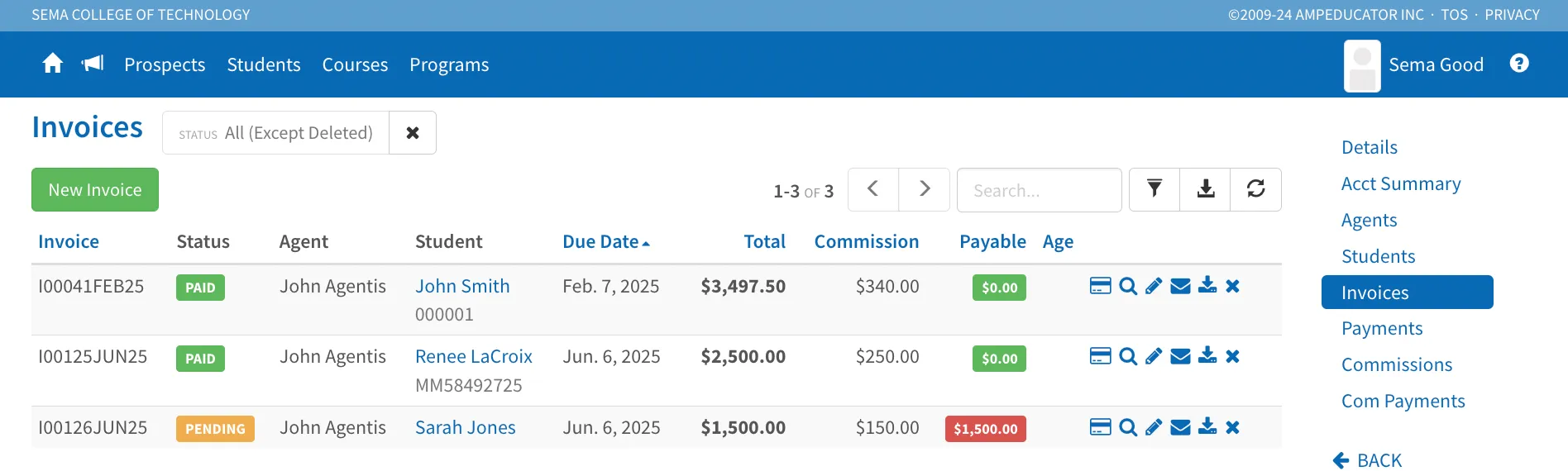
Task: Open the help question mark icon
Action: (1519, 64)
